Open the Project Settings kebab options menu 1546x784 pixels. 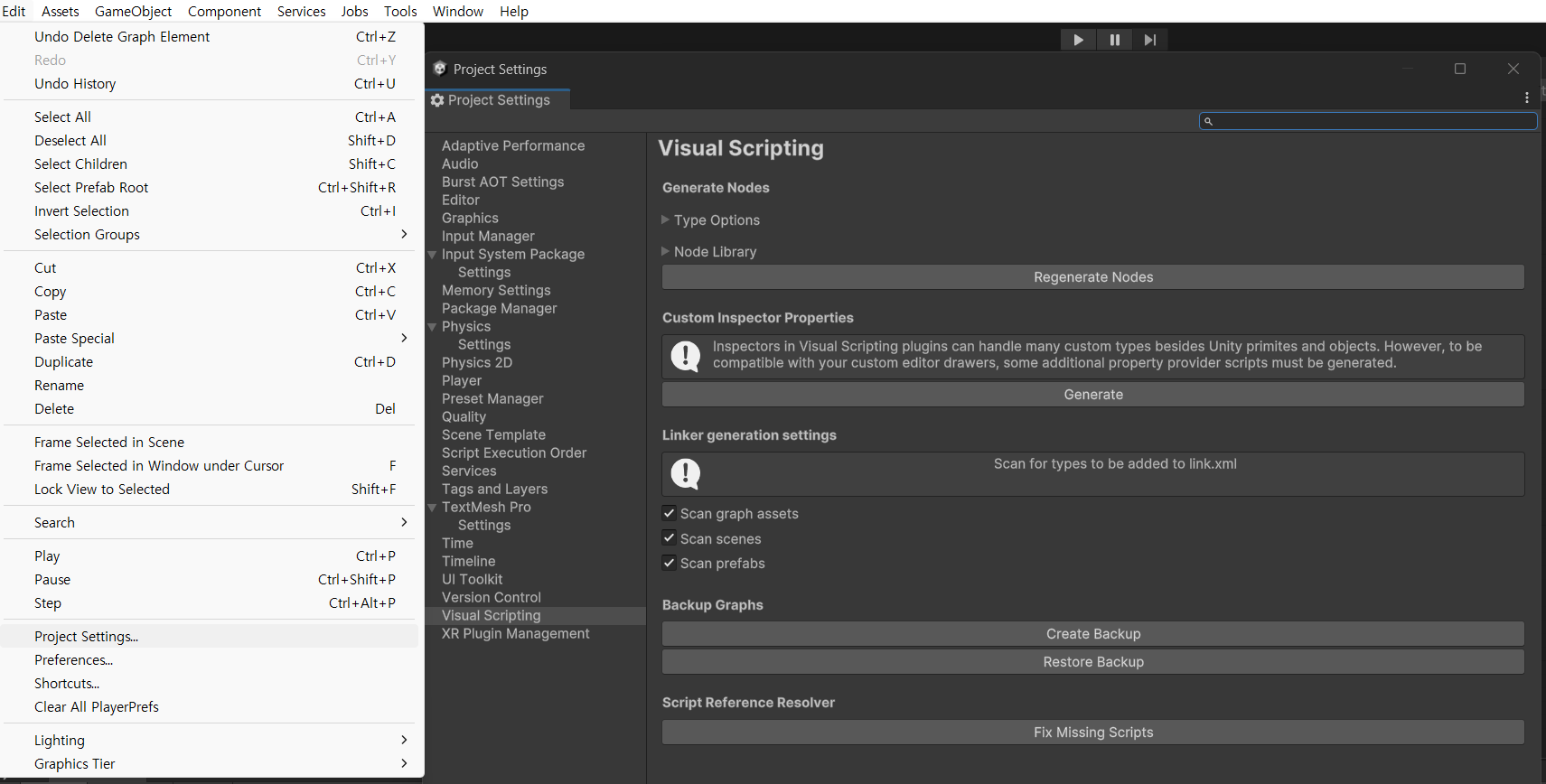[x=1527, y=98]
